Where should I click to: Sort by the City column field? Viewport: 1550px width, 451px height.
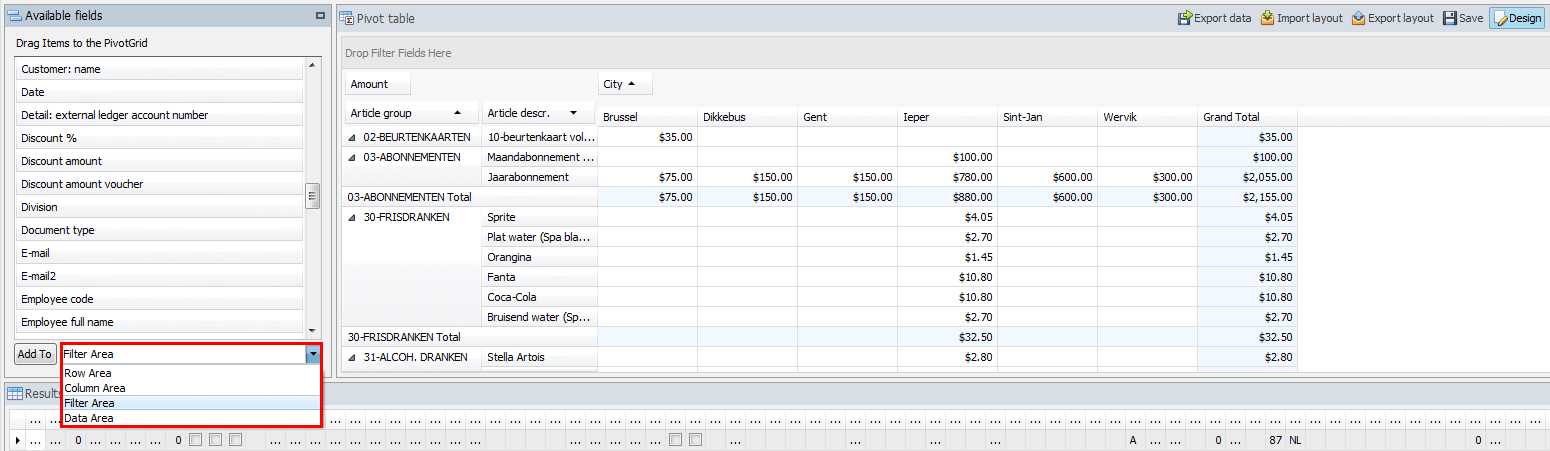625,85
